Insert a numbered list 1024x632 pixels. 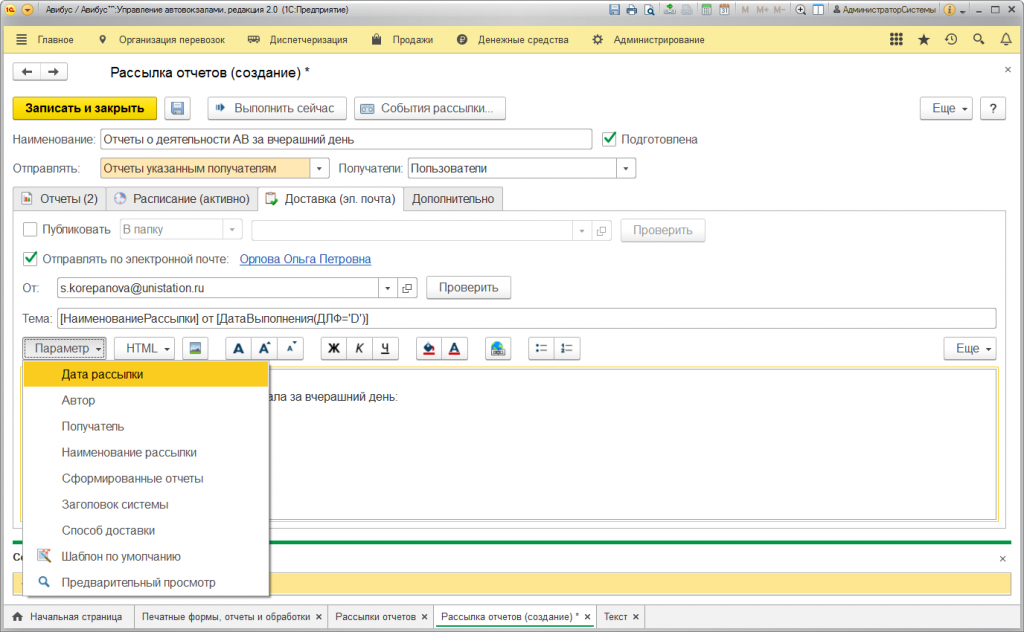(x=567, y=348)
